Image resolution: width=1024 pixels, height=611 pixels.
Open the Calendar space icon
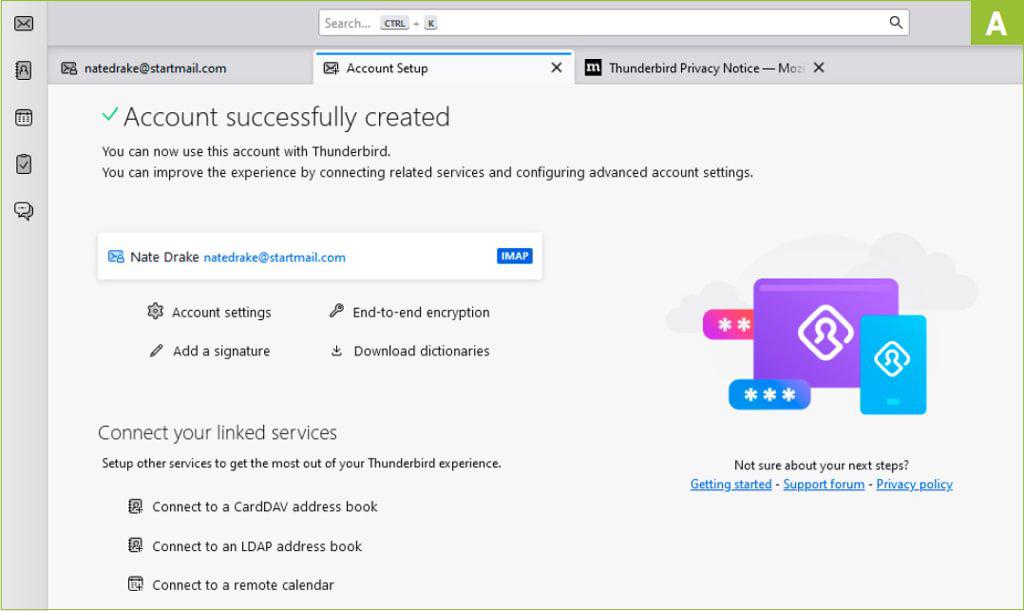tap(24, 118)
